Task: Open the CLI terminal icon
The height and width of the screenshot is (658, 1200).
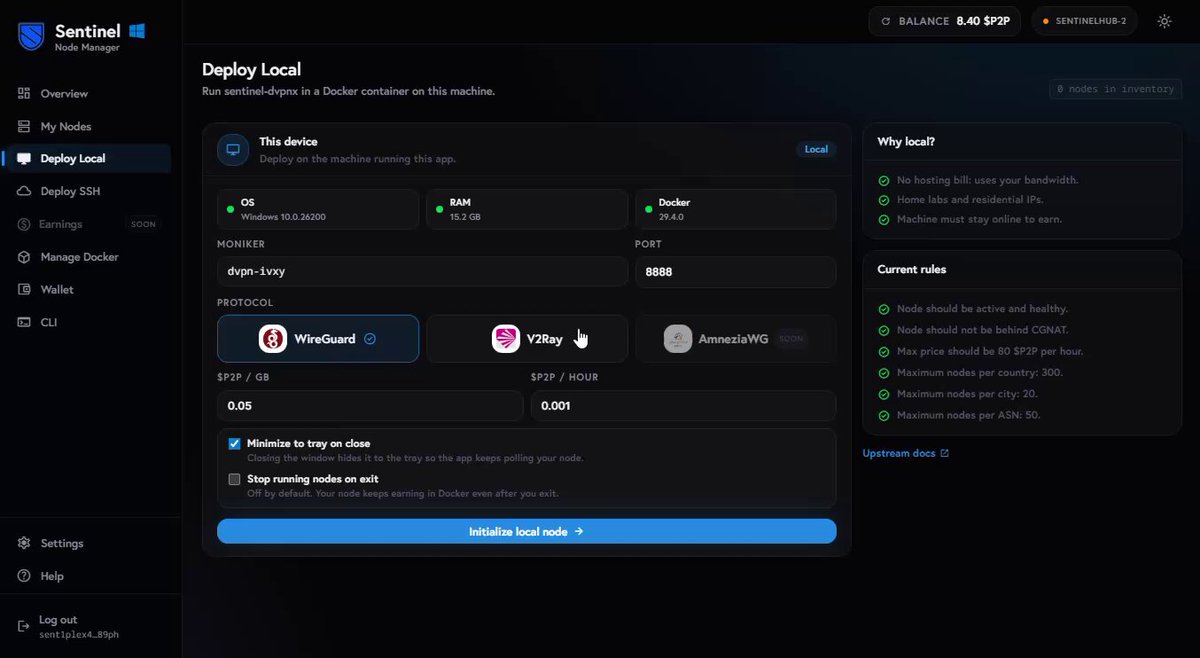Action: point(24,322)
